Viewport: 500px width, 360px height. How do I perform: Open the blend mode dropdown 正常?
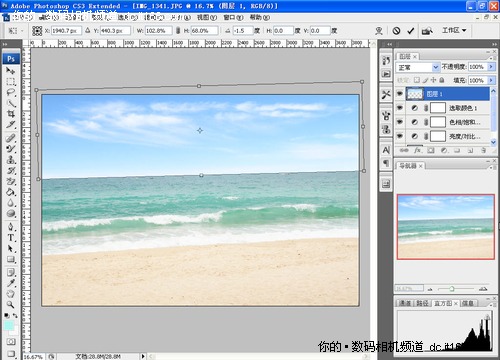point(418,67)
